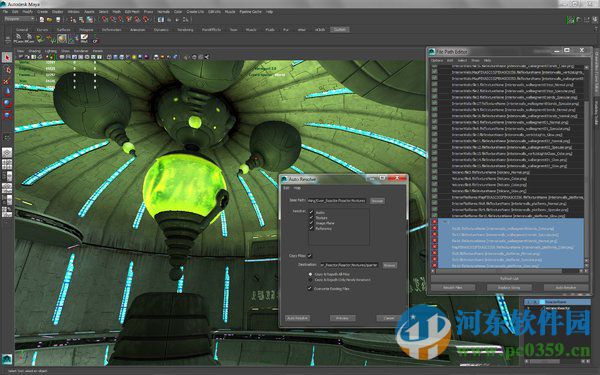600x375 pixels.
Task: Click the select by hierarchy icon
Action: 73,19
